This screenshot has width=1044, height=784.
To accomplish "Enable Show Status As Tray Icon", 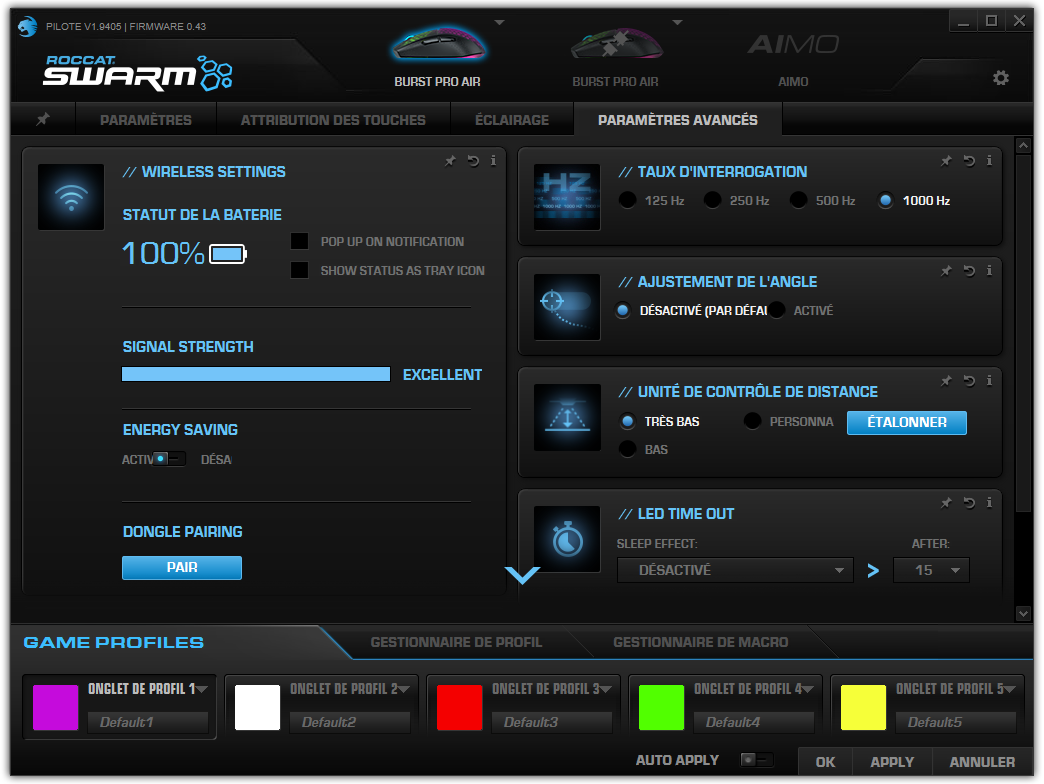I will [x=300, y=270].
